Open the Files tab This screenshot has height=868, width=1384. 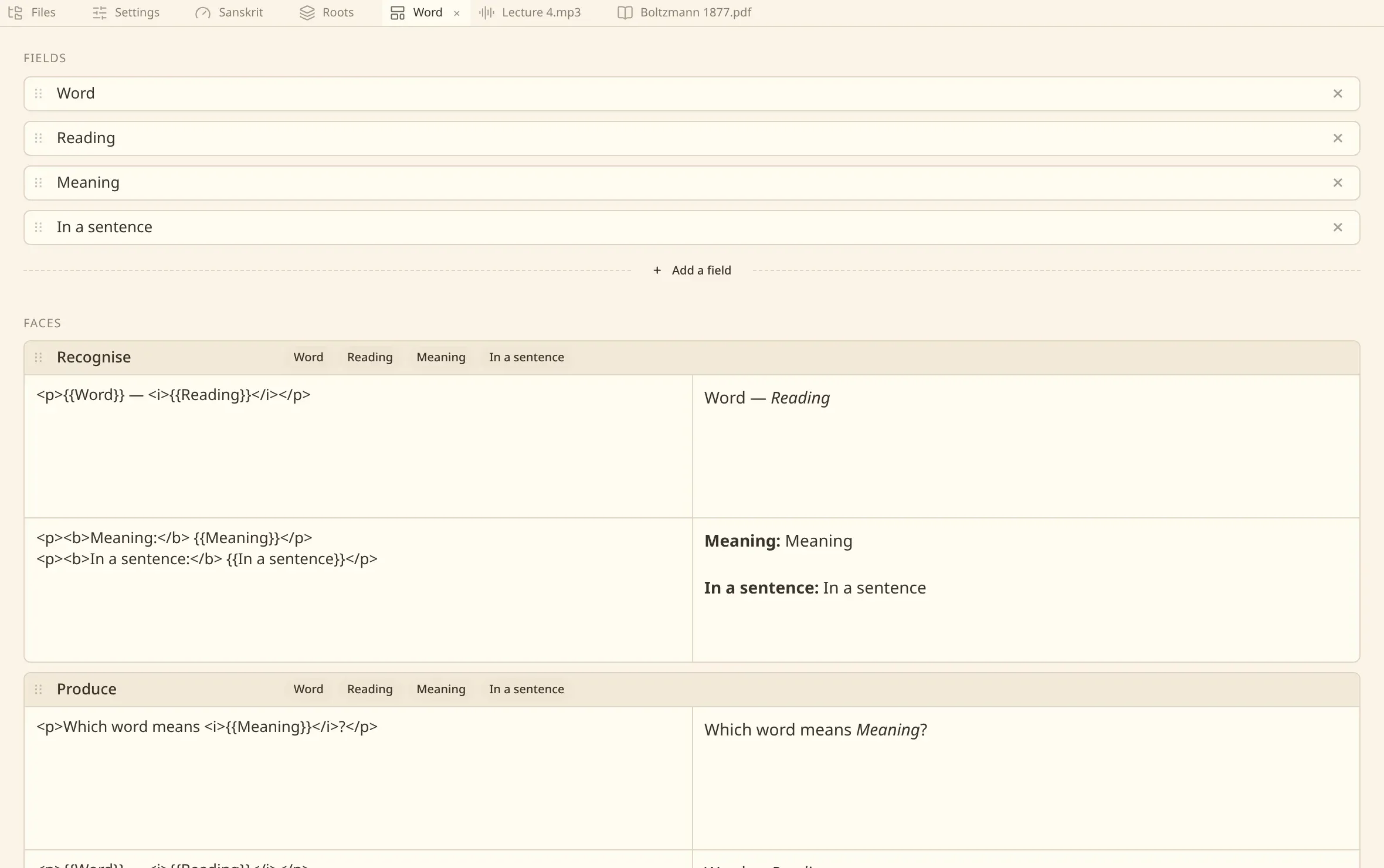[32, 12]
